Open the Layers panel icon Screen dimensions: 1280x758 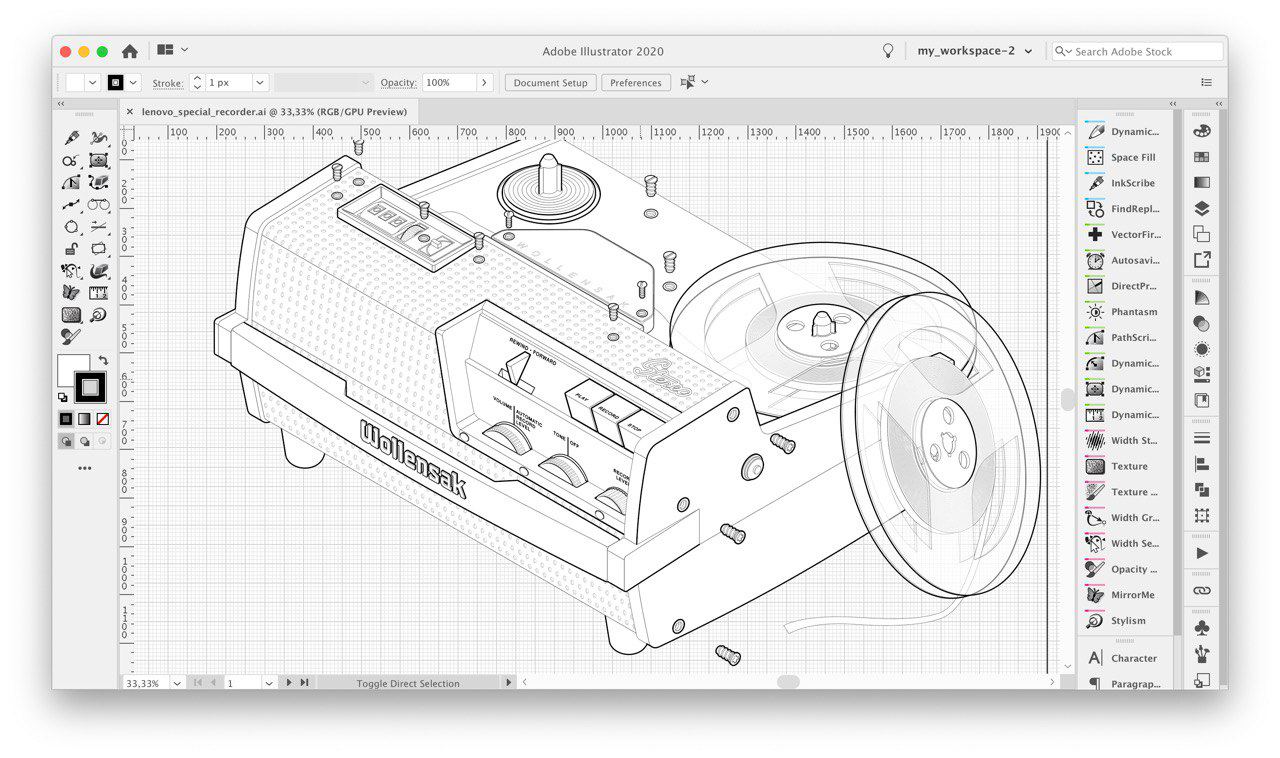pyautogui.click(x=1201, y=209)
